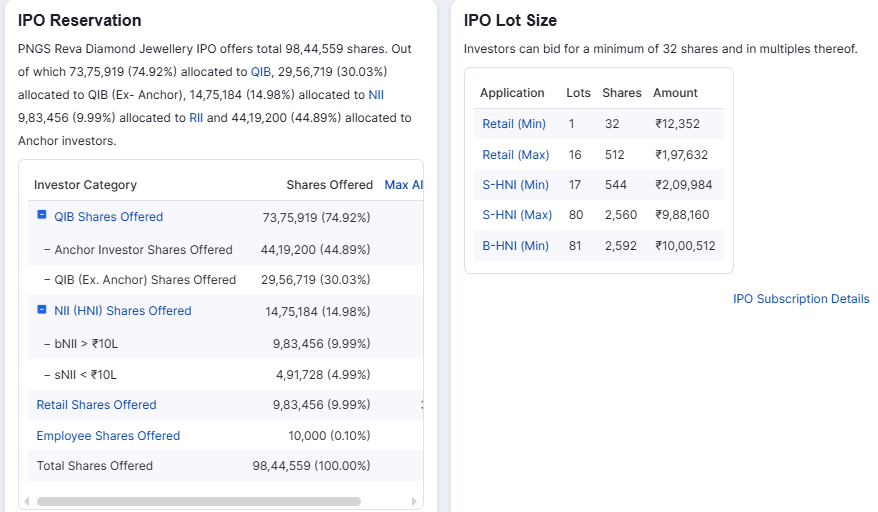Viewport: 878px width, 512px height.
Task: Collapse the QIB Shares Offered row
Action: pyautogui.click(x=41, y=215)
